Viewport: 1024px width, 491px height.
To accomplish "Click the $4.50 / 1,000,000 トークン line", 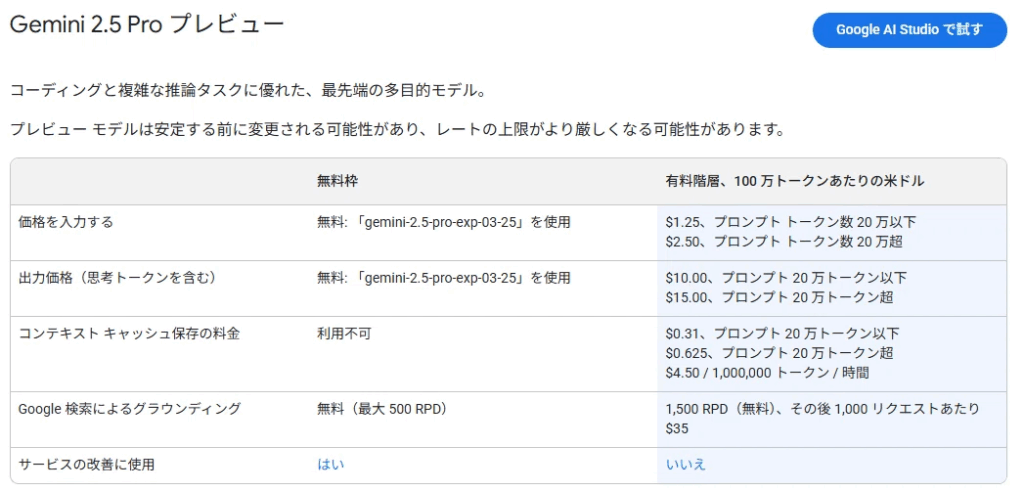I will (767, 372).
